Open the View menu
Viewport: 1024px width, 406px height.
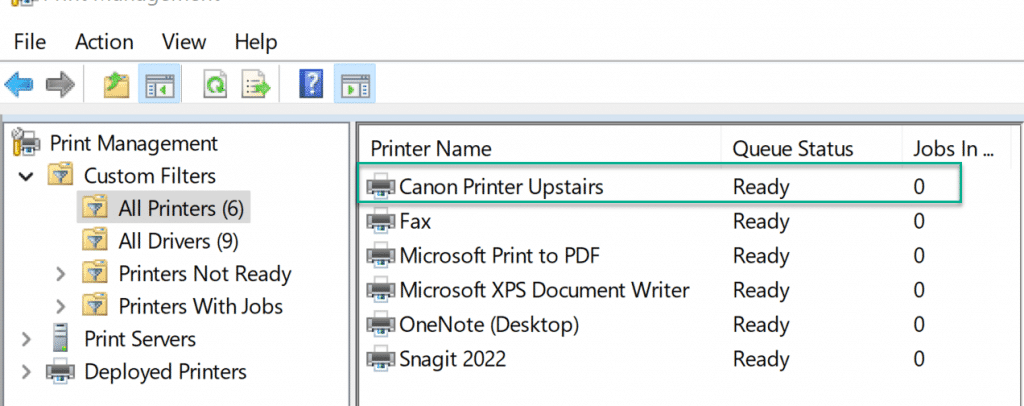[x=184, y=42]
